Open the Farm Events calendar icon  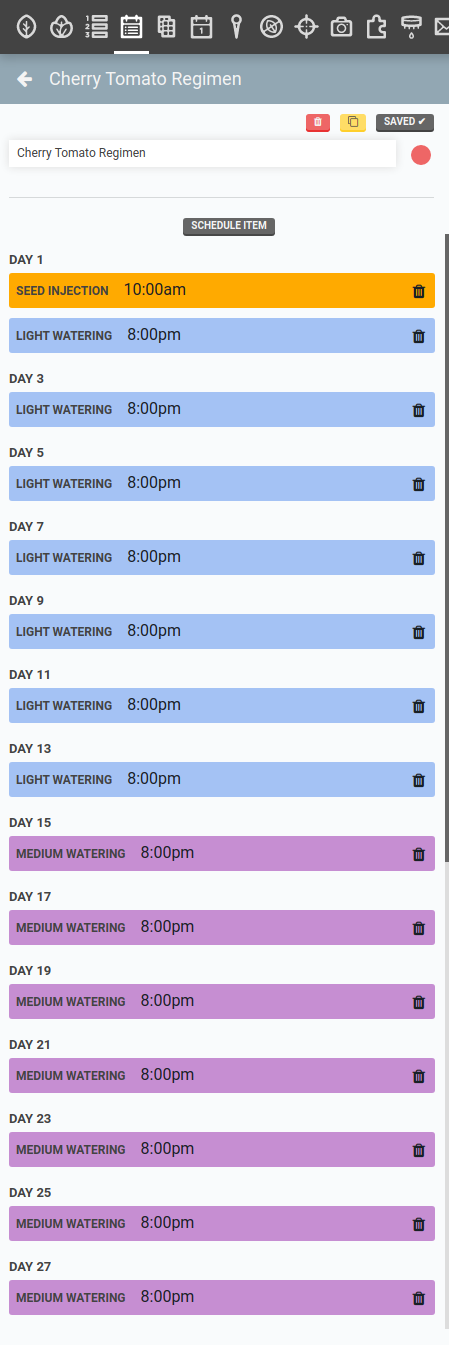pos(201,27)
